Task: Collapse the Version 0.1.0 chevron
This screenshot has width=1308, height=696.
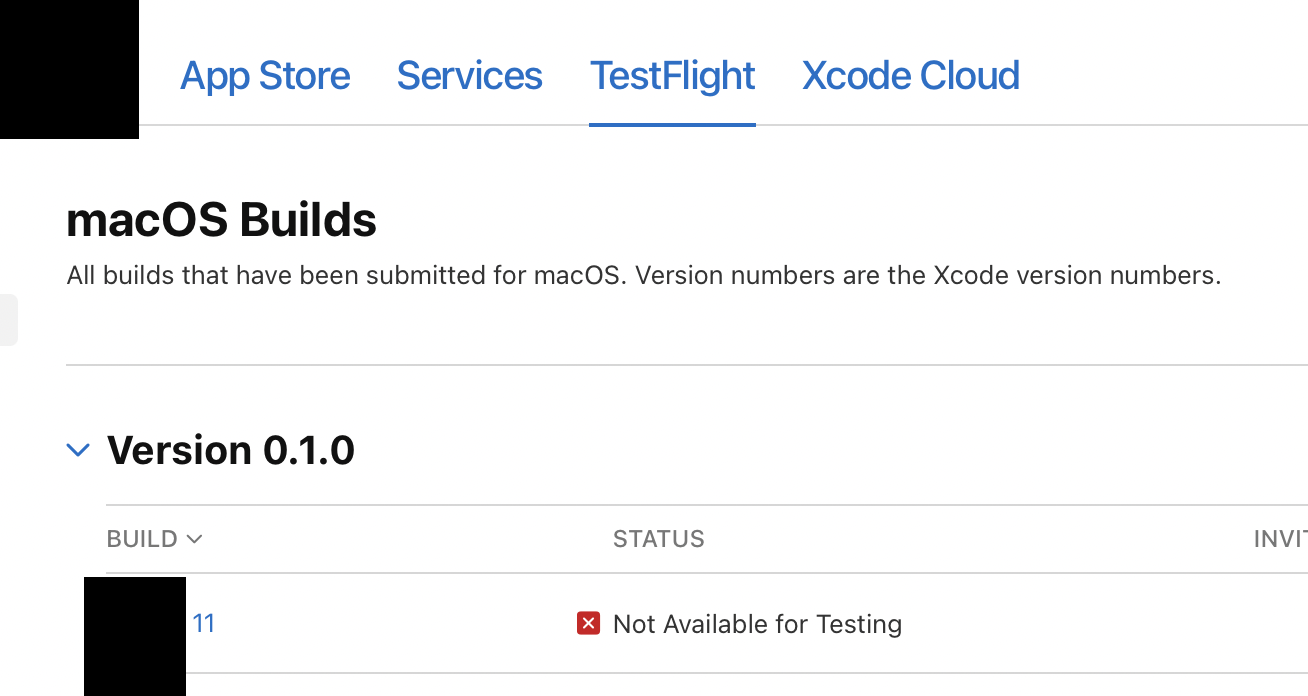Action: tap(78, 451)
